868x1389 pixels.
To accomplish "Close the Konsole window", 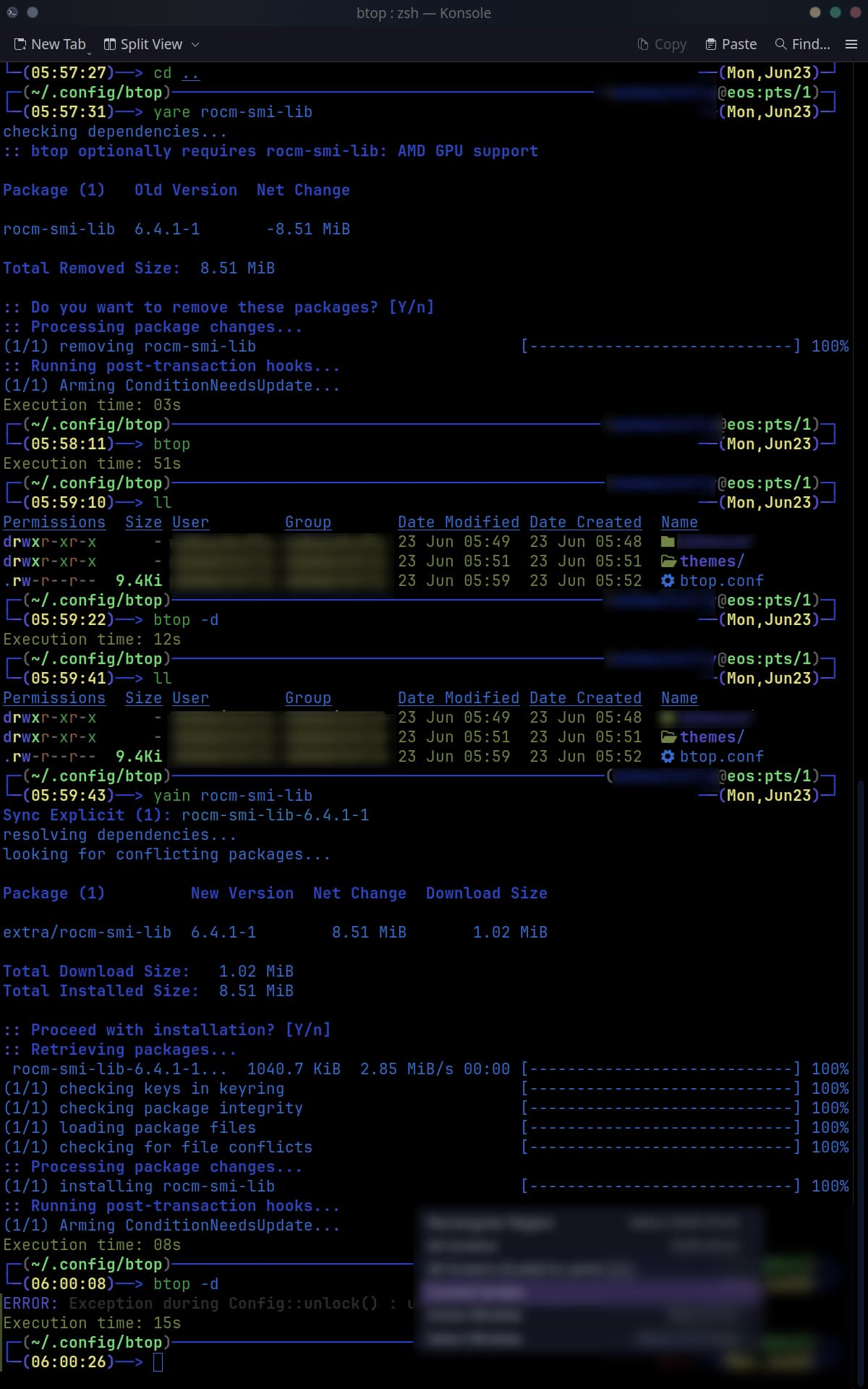I will [x=855, y=12].
